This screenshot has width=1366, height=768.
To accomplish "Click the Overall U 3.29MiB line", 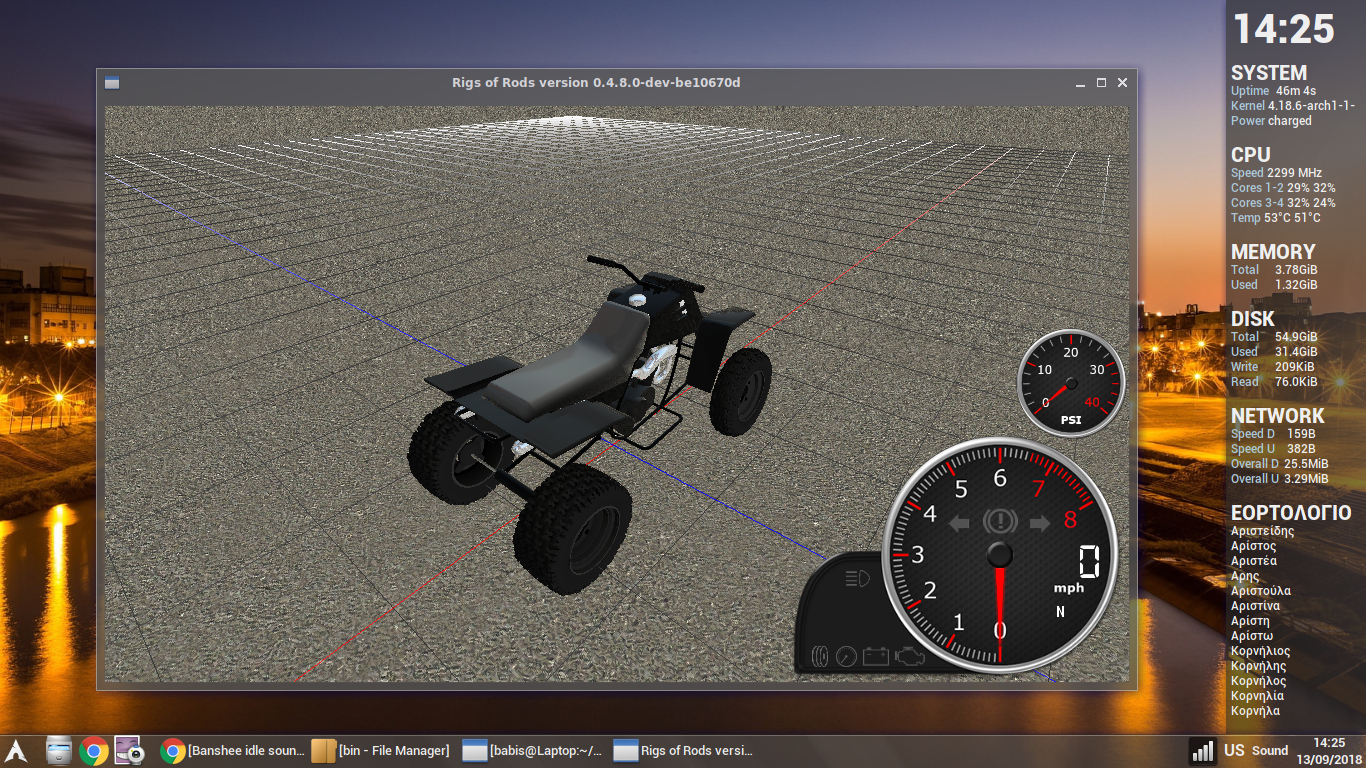I will (1280, 479).
